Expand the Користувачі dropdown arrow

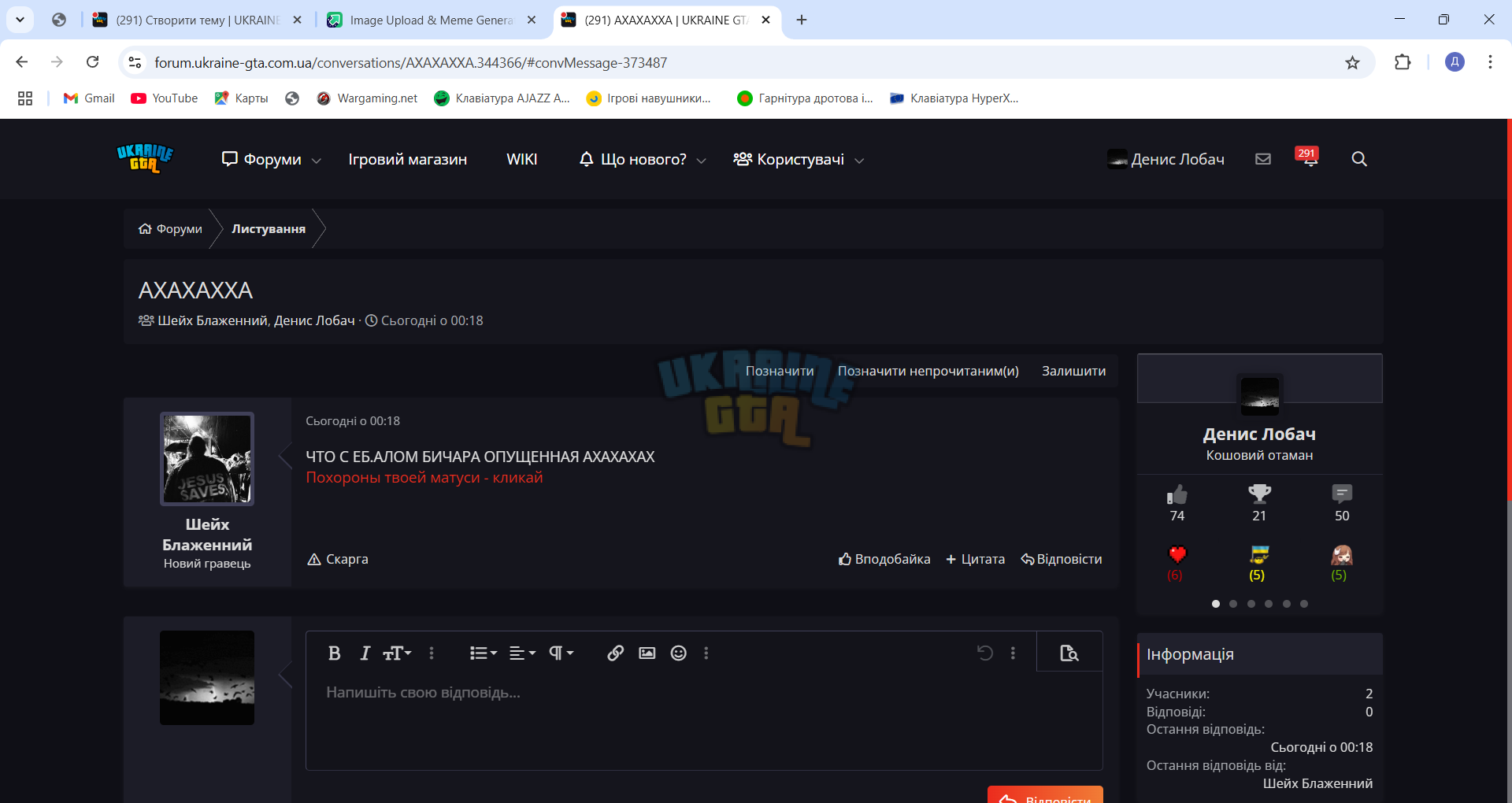(x=859, y=161)
